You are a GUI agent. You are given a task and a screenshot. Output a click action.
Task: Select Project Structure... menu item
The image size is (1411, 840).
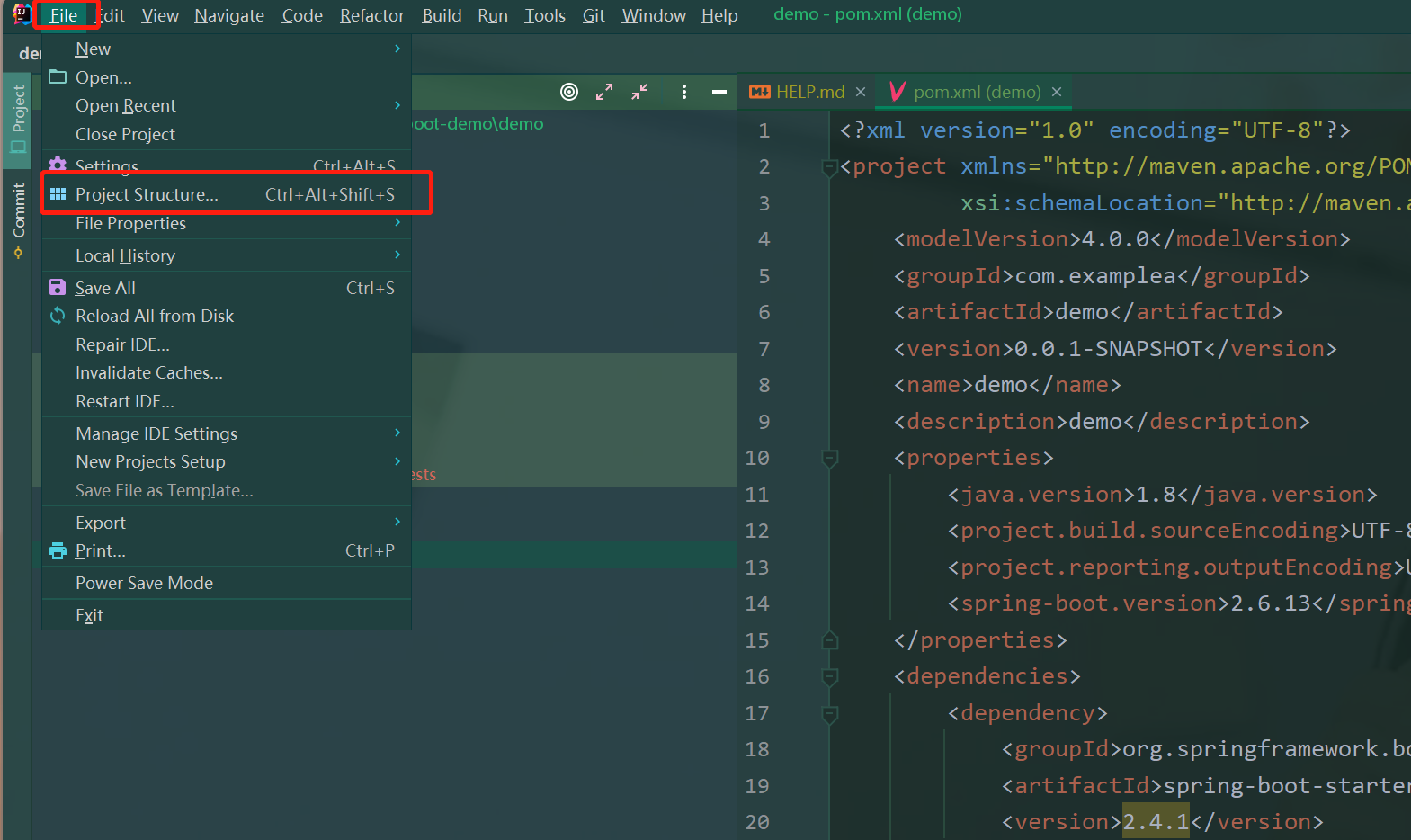[x=227, y=194]
